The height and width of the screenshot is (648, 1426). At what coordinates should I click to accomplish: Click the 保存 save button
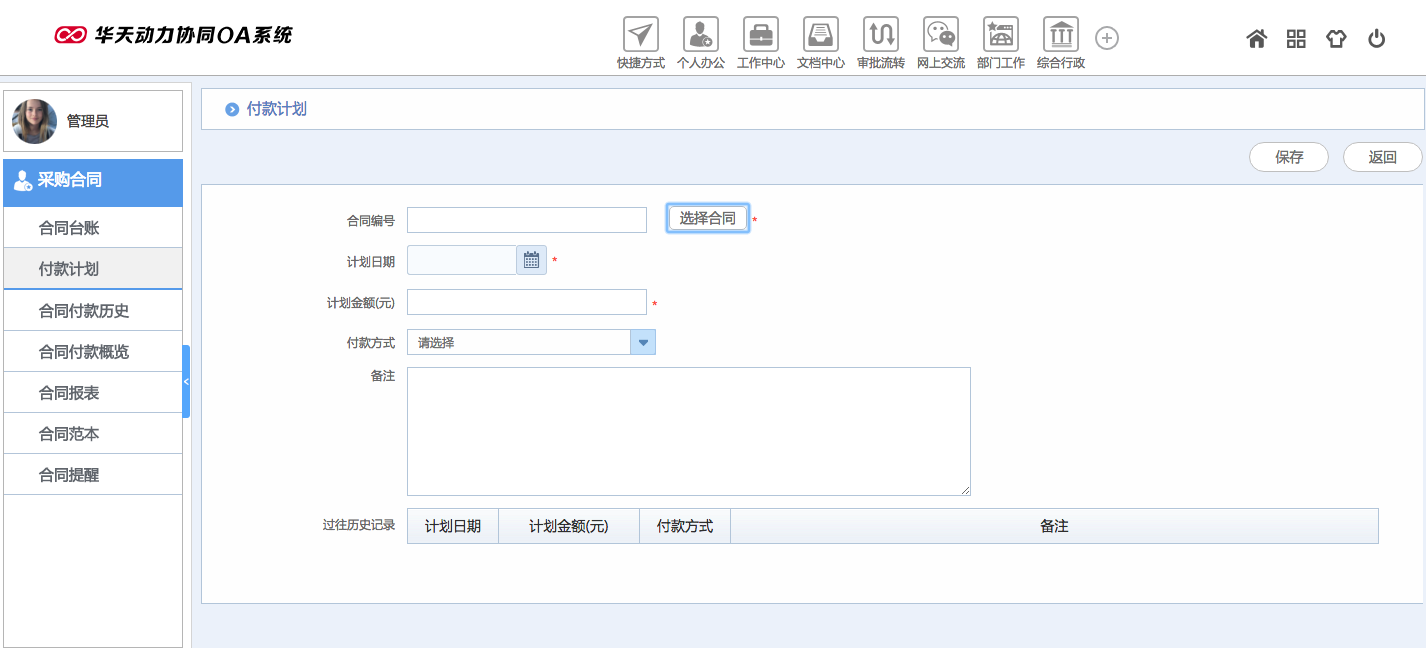point(1288,157)
